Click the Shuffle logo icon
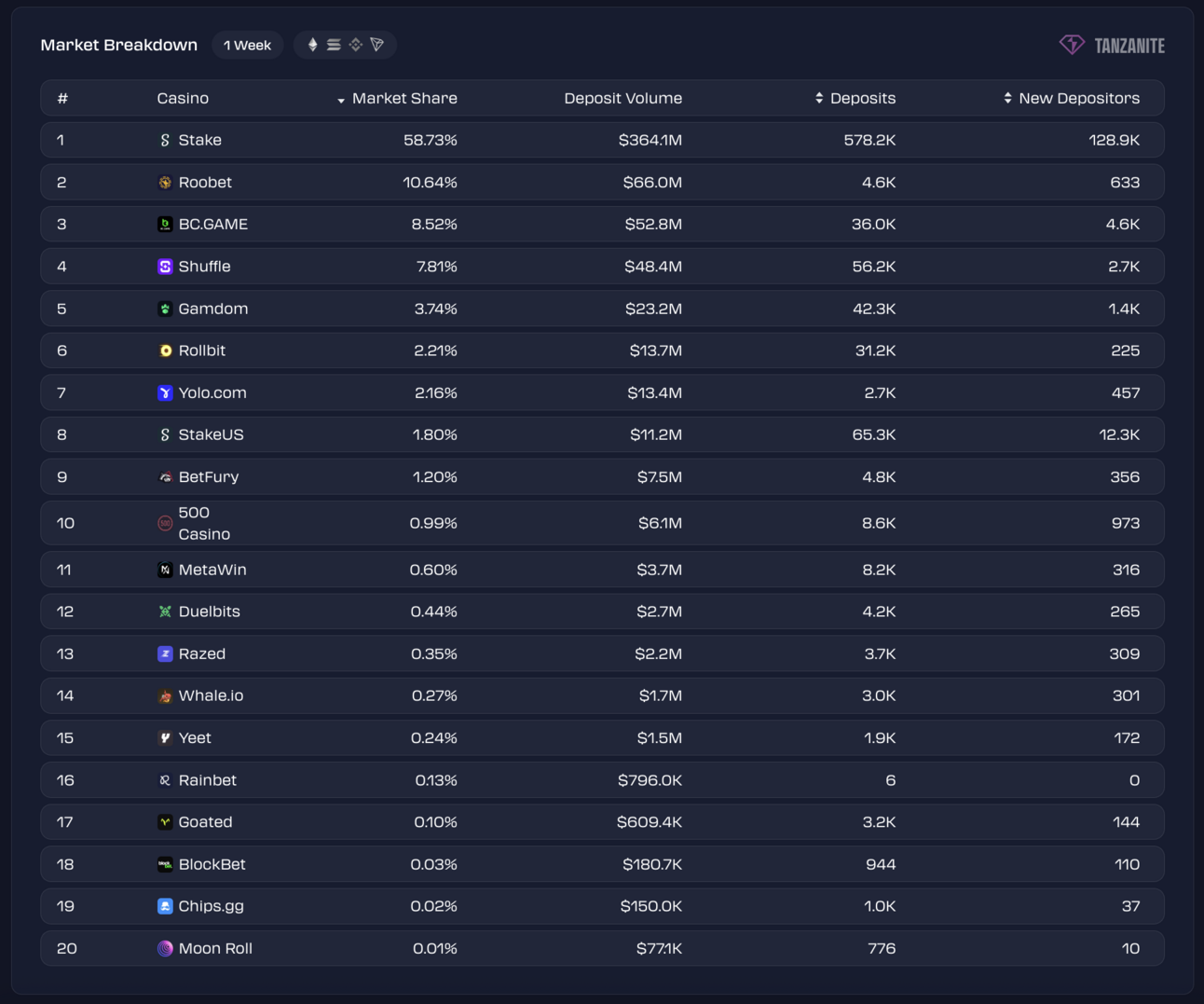Image resolution: width=1204 pixels, height=1004 pixels. [x=165, y=267]
